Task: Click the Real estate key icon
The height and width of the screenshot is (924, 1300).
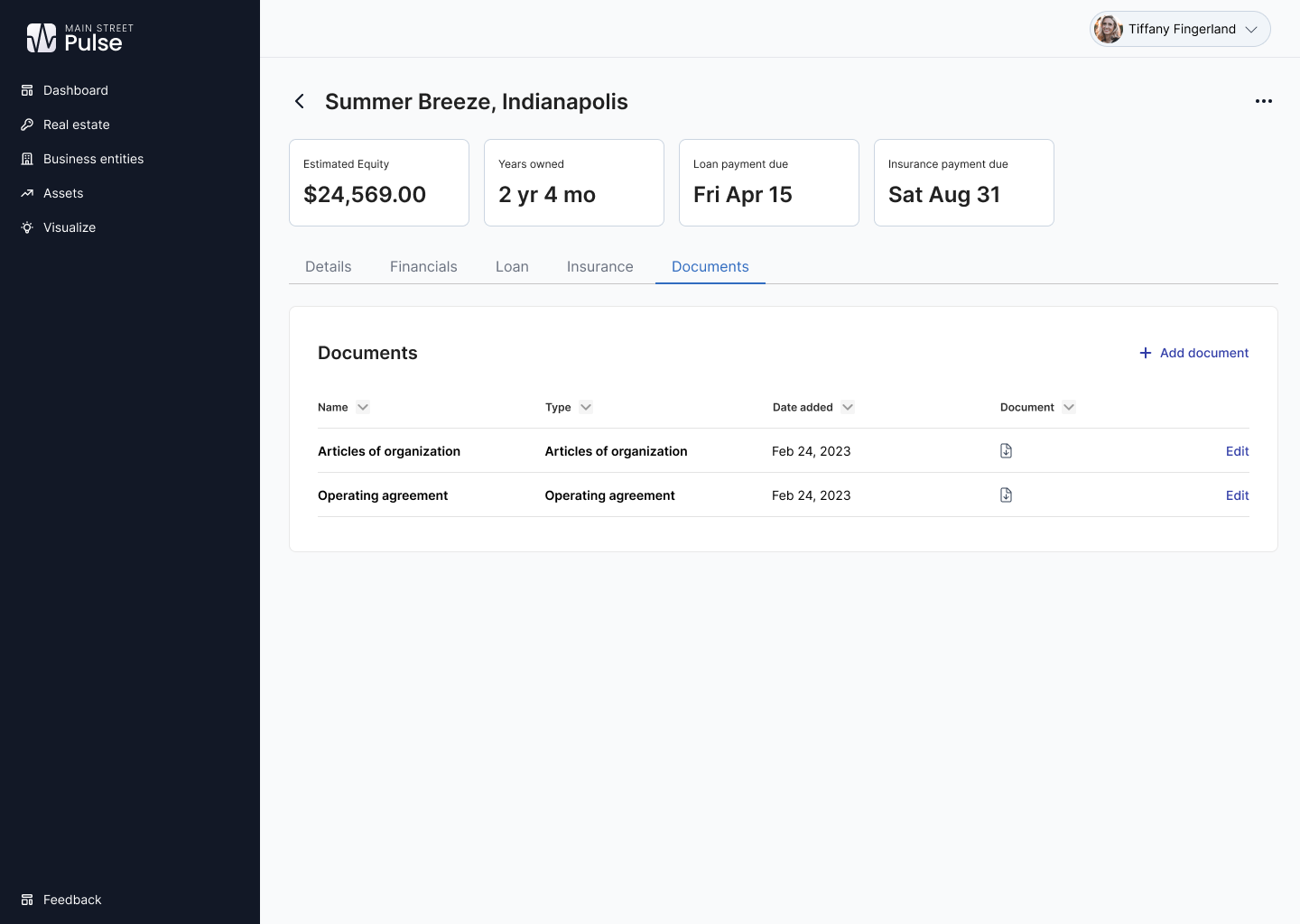Action: [x=27, y=125]
